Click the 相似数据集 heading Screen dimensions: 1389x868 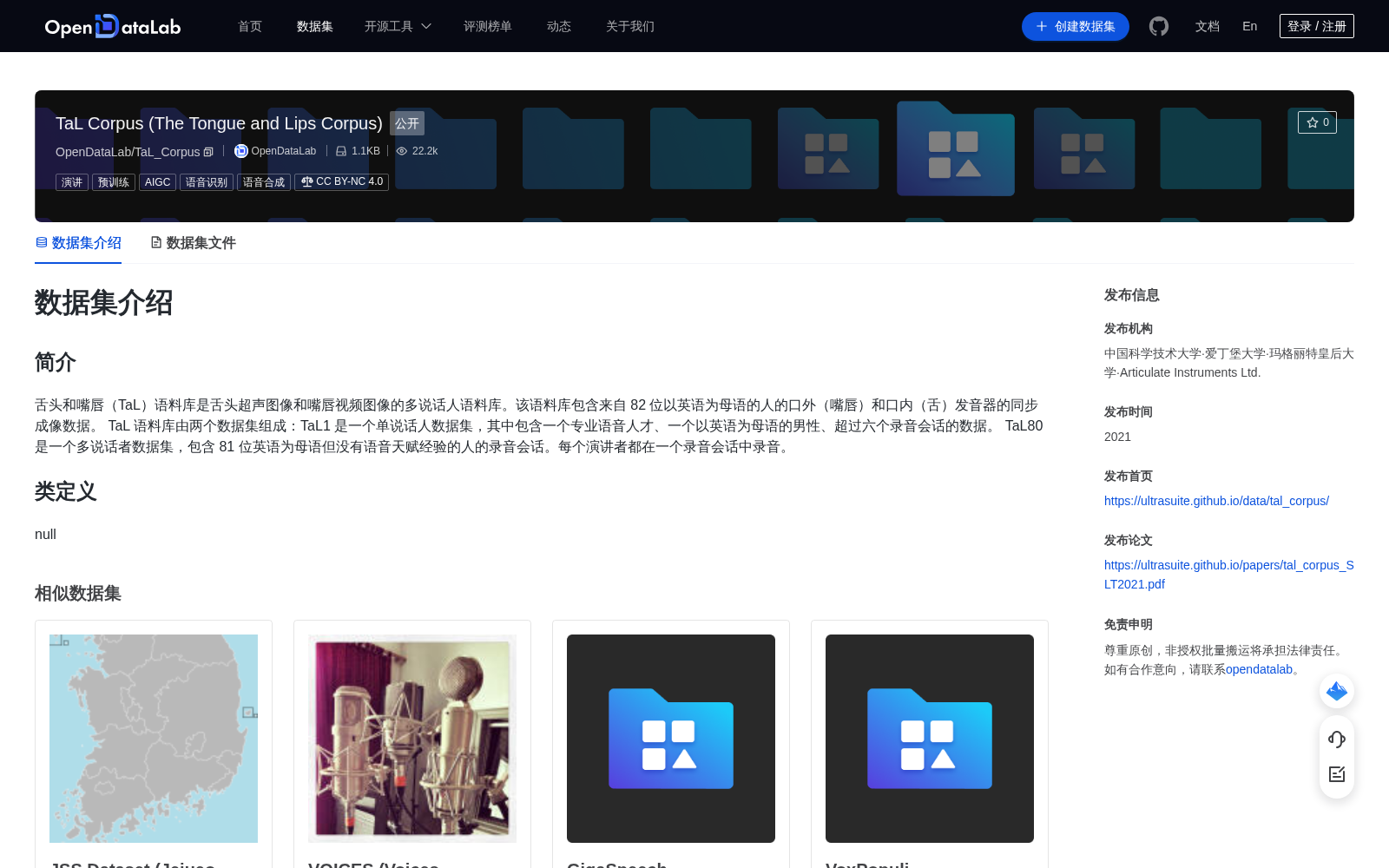click(78, 594)
